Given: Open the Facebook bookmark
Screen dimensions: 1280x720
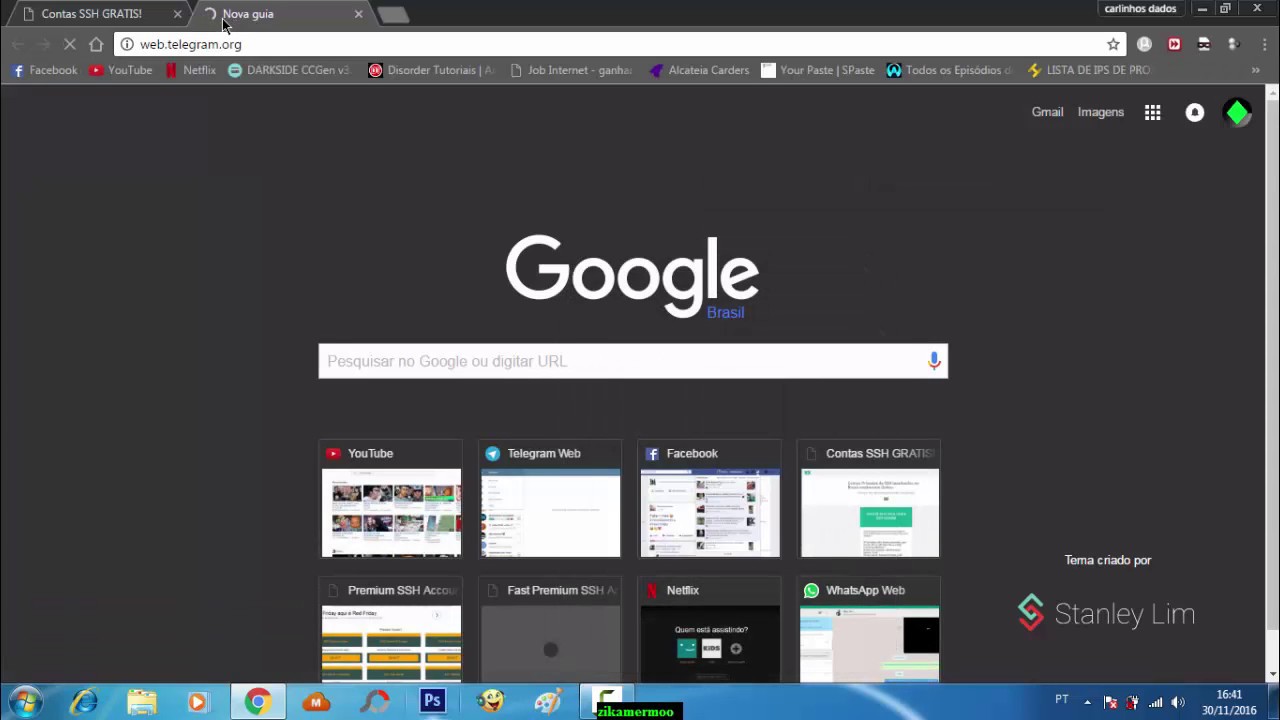Looking at the screenshot, I should click(45, 70).
